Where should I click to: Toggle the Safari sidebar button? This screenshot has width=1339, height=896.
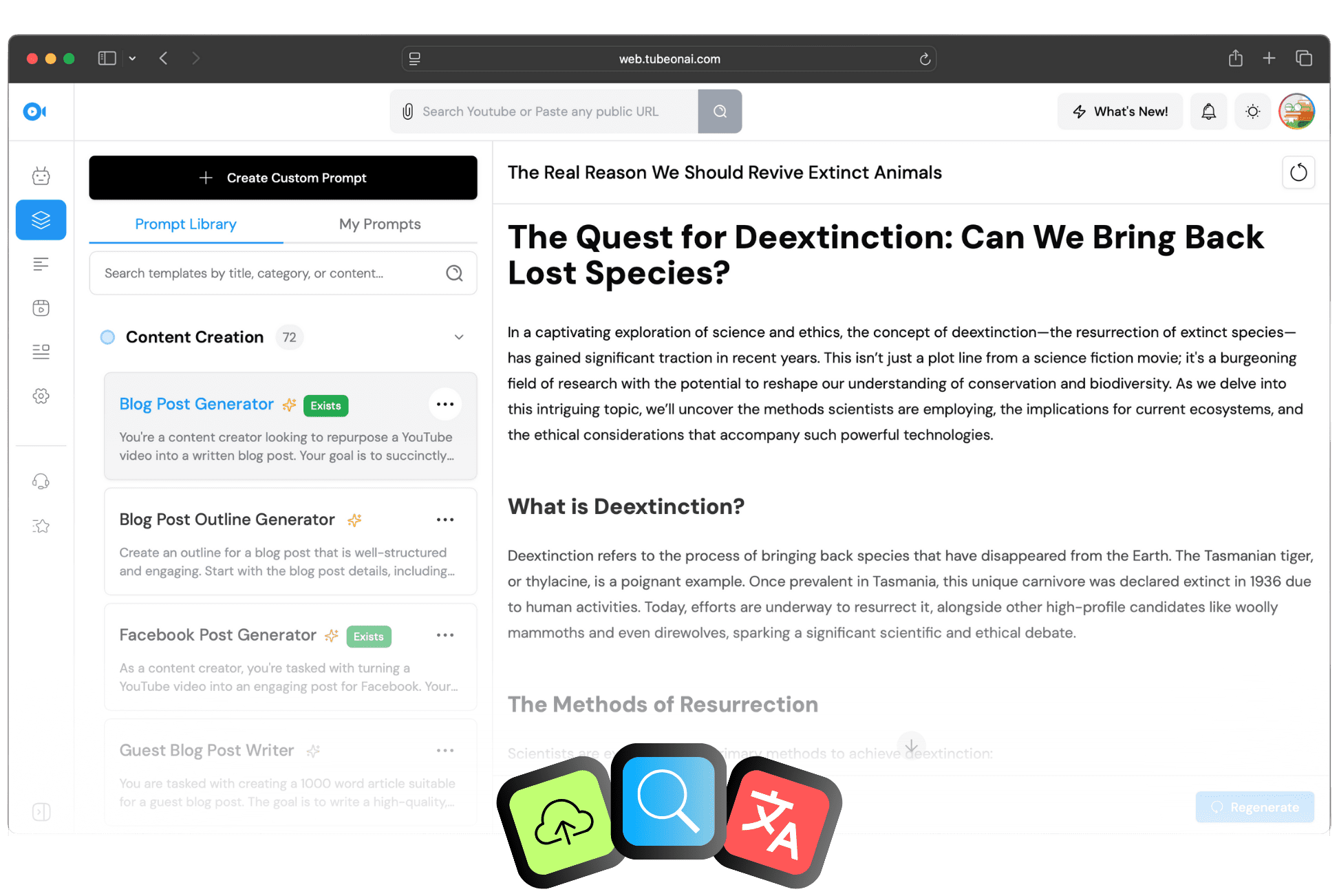click(x=107, y=58)
